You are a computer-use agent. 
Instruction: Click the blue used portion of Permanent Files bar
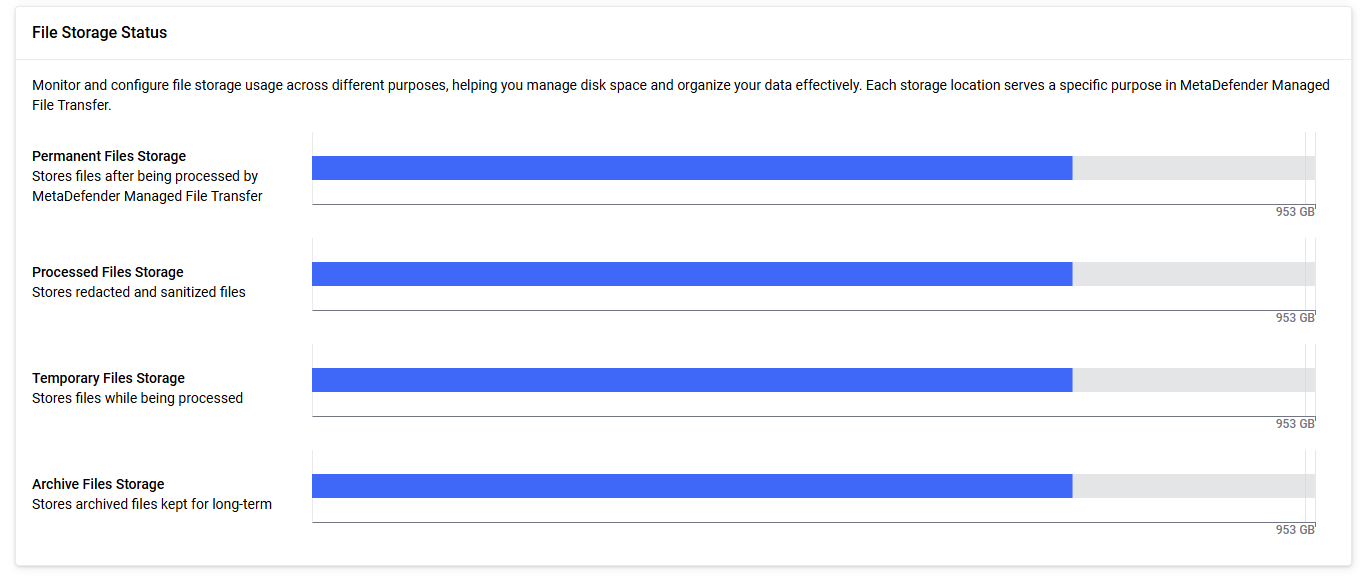[692, 168]
